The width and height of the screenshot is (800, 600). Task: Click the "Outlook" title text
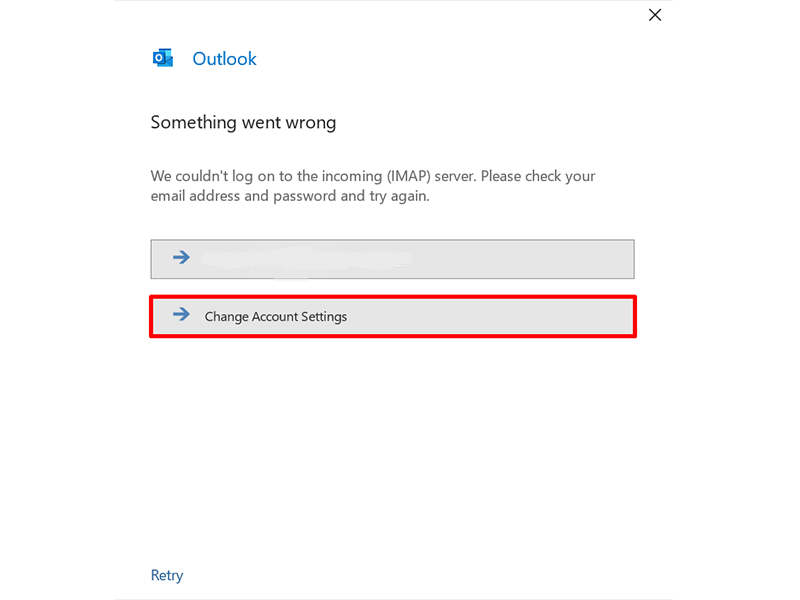224,59
